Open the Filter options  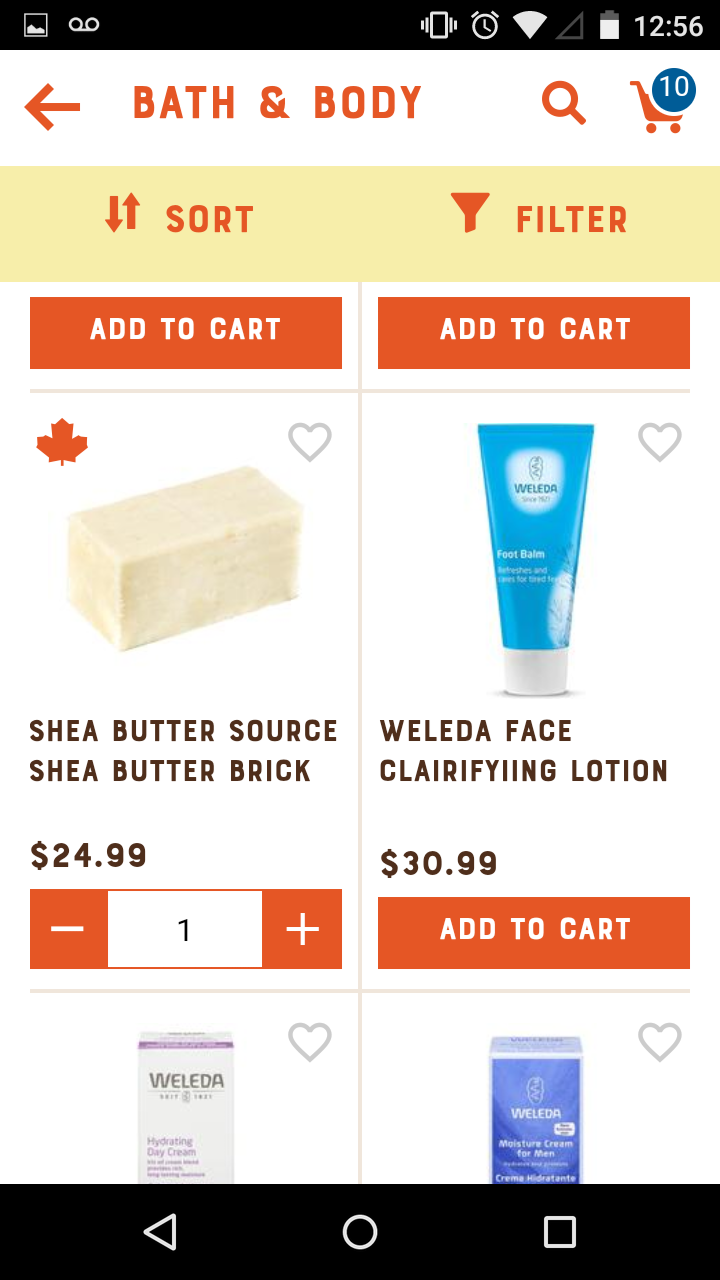point(540,219)
